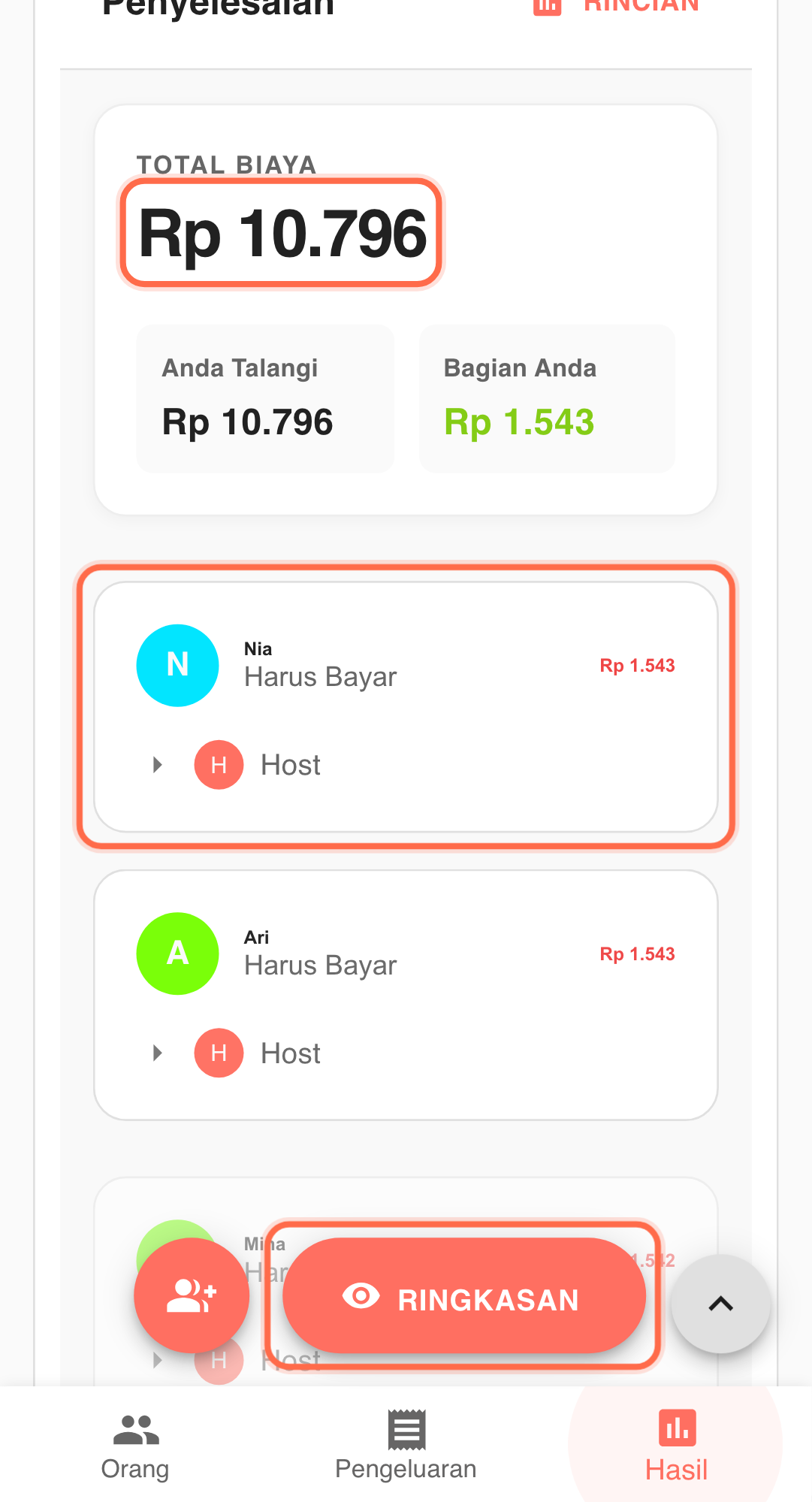This screenshot has width=812, height=1502.
Task: Click the eye icon in Ringkasan
Action: [361, 1296]
